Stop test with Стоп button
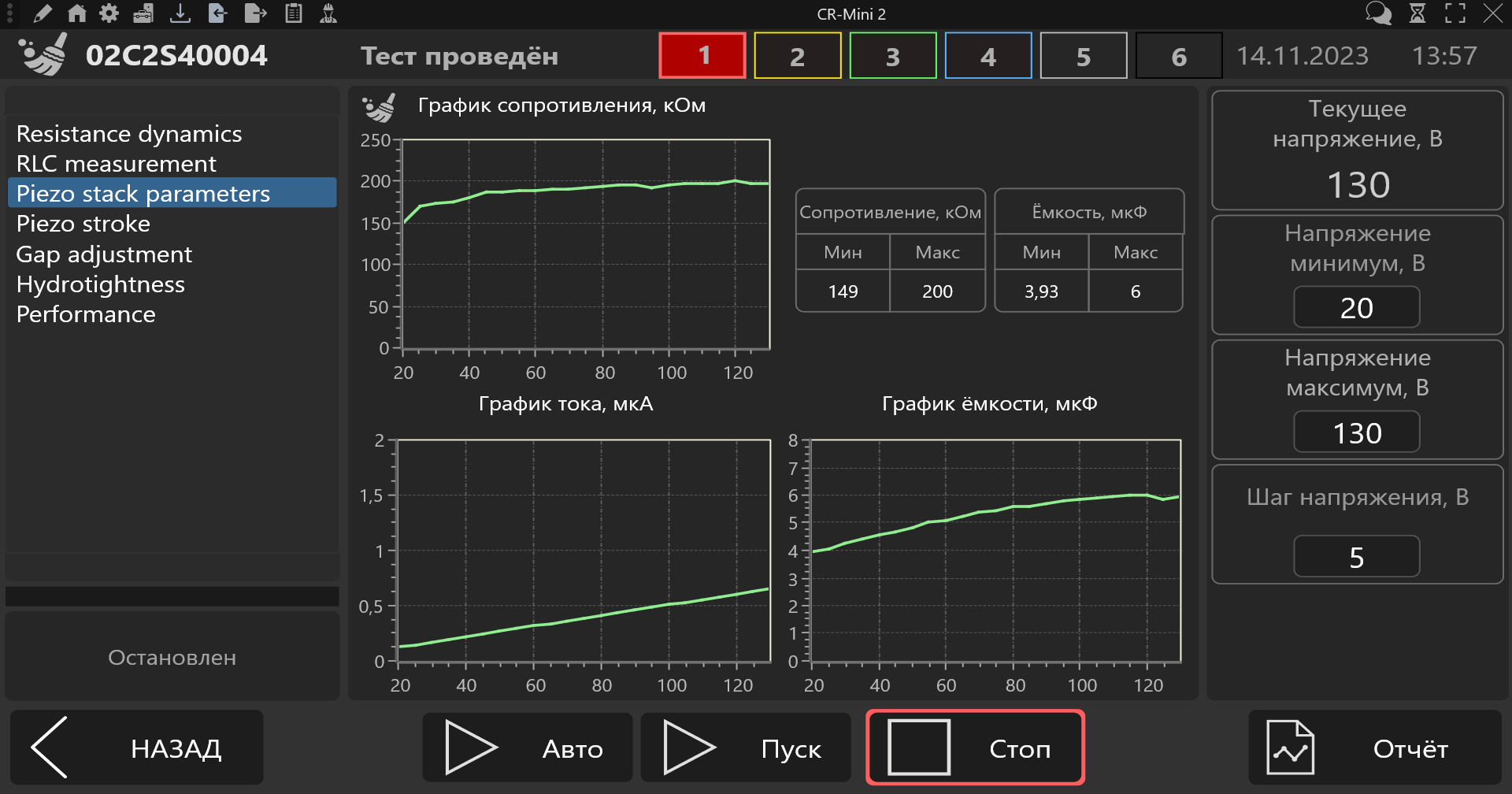Screen dimensions: 1512x794 [x=975, y=748]
